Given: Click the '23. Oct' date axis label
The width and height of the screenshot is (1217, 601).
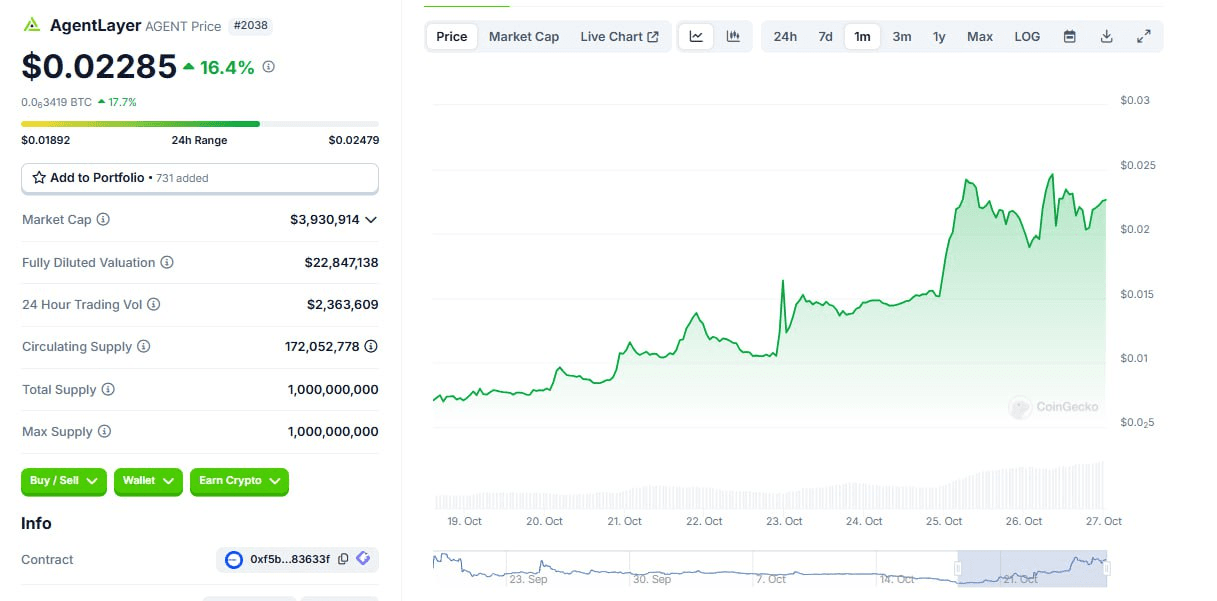Looking at the screenshot, I should (784, 521).
